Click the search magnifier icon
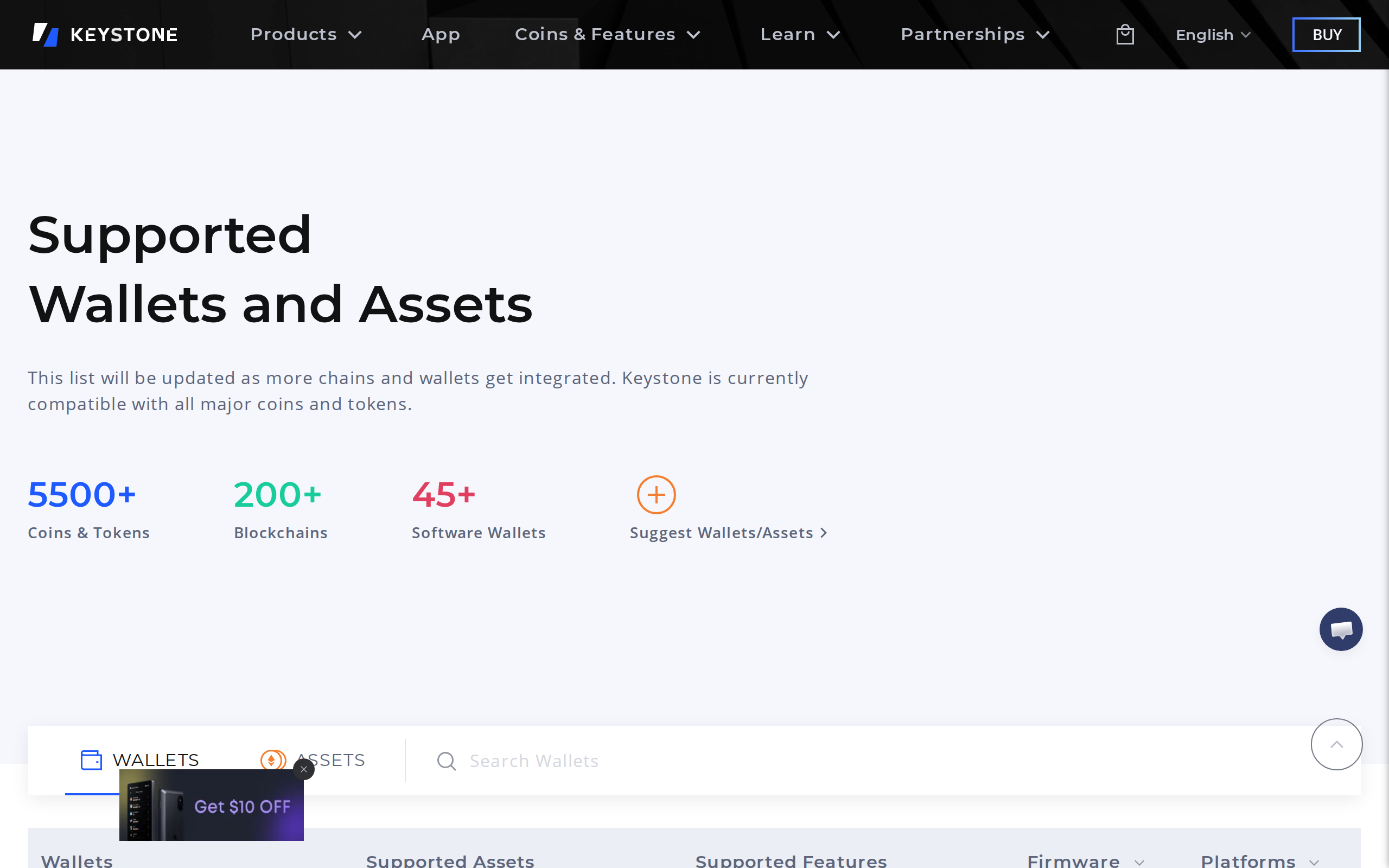Screen dimensions: 1389x868 point(447,761)
